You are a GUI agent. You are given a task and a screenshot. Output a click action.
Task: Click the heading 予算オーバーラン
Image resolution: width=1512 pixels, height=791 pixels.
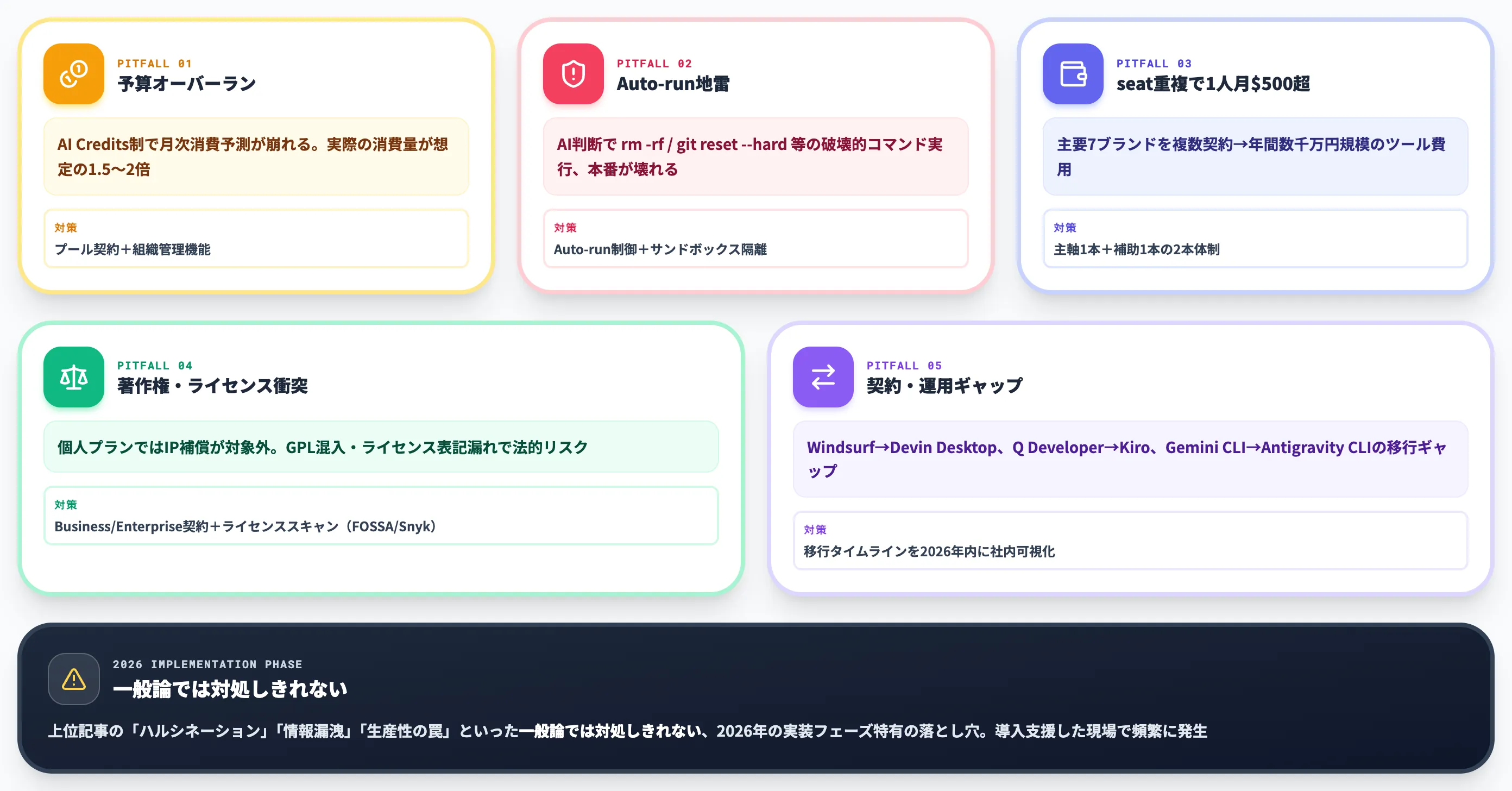[187, 84]
